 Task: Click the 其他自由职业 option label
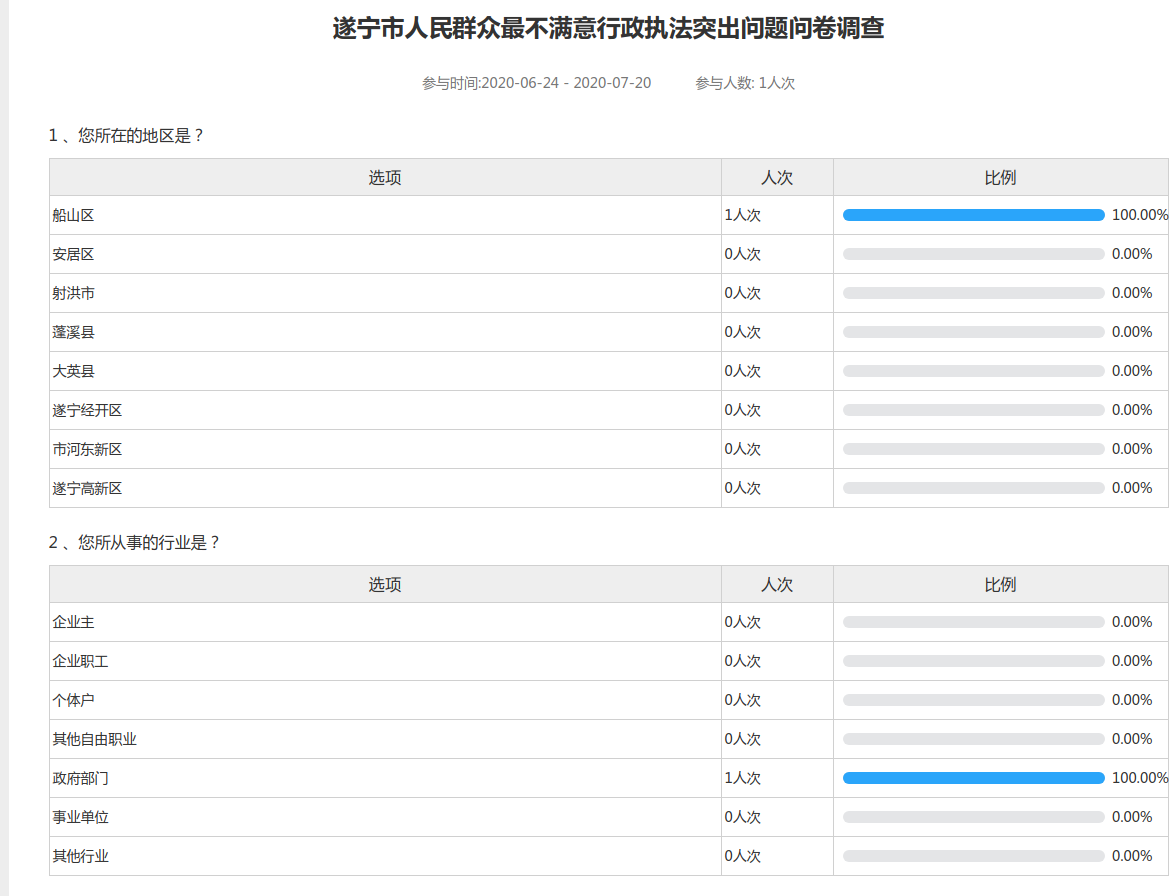click(x=94, y=739)
